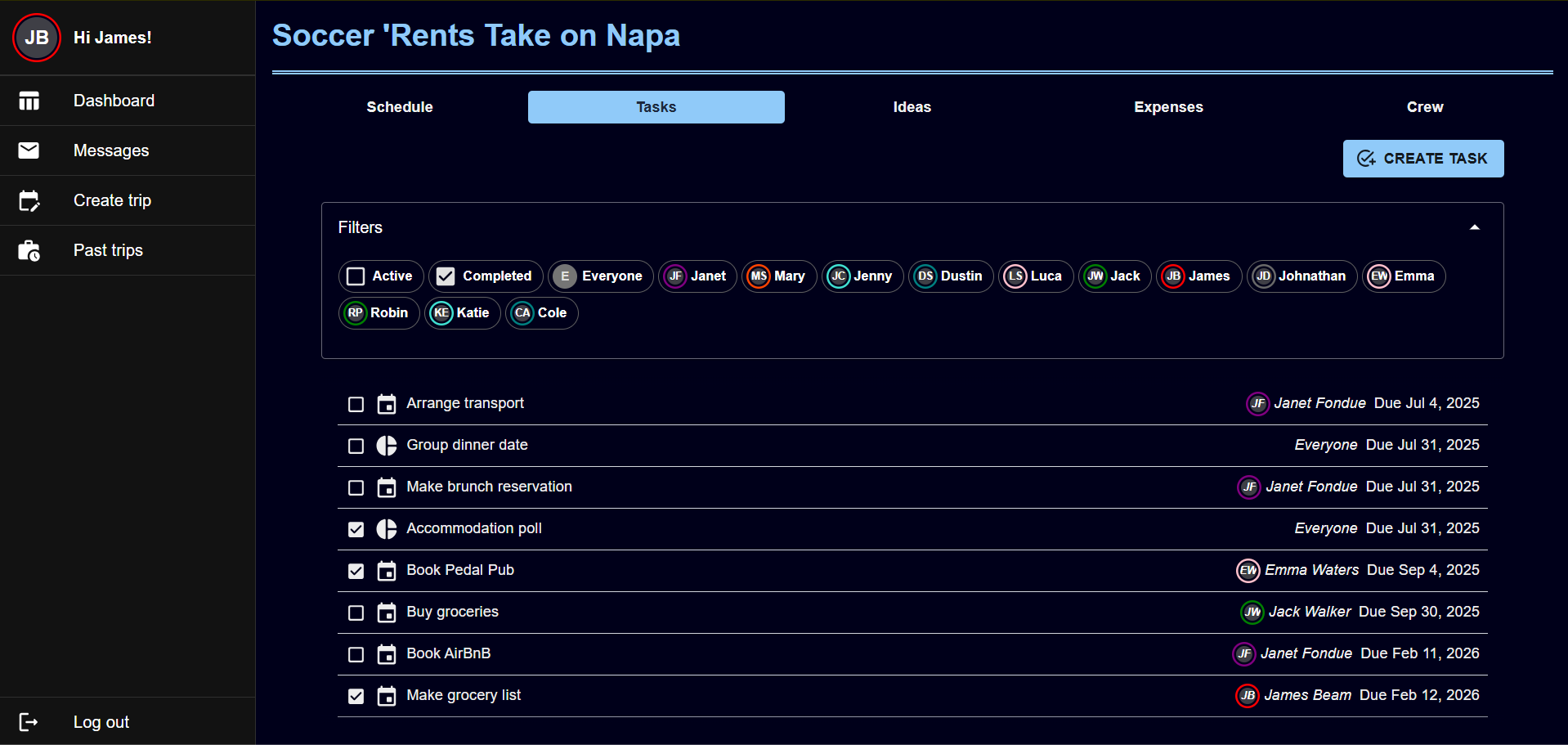
Task: Click the Create trip calendar-edit icon
Action: 29,200
